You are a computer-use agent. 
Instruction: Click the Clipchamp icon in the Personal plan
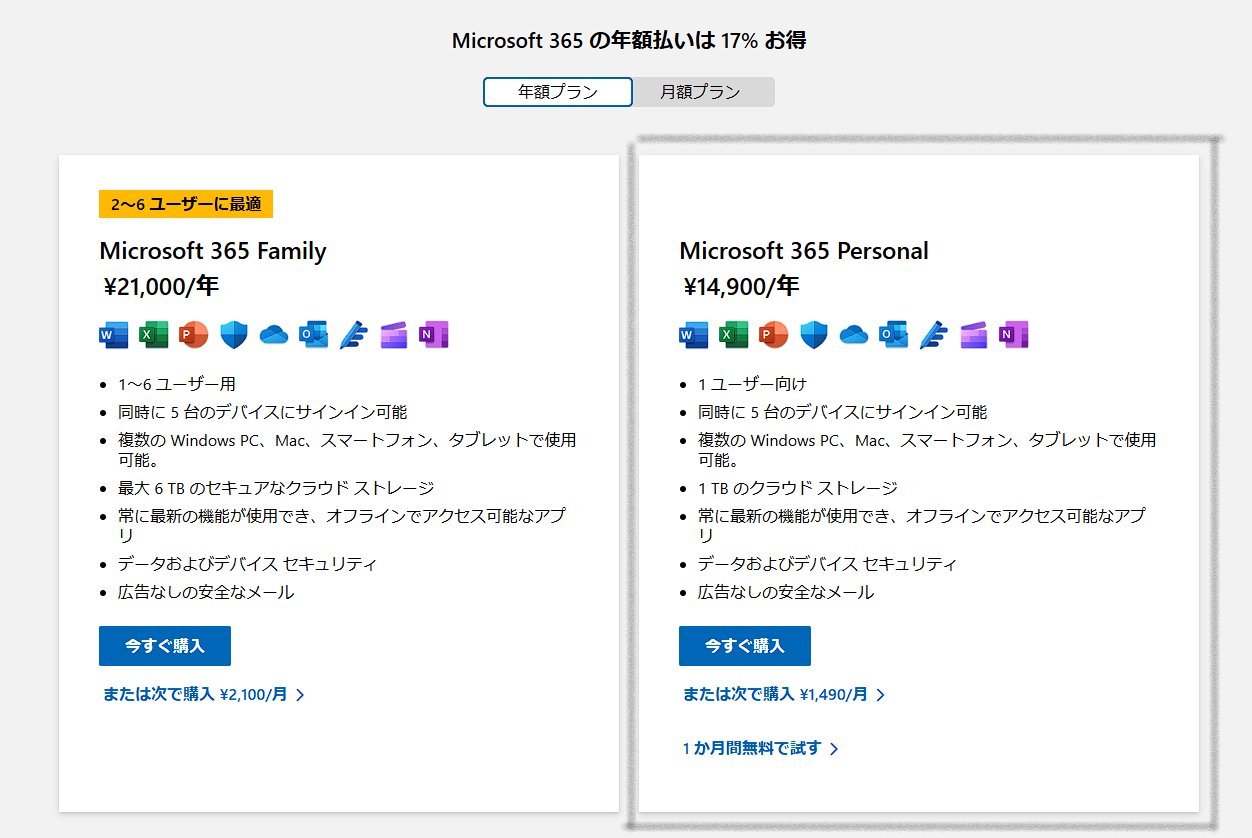[x=974, y=335]
